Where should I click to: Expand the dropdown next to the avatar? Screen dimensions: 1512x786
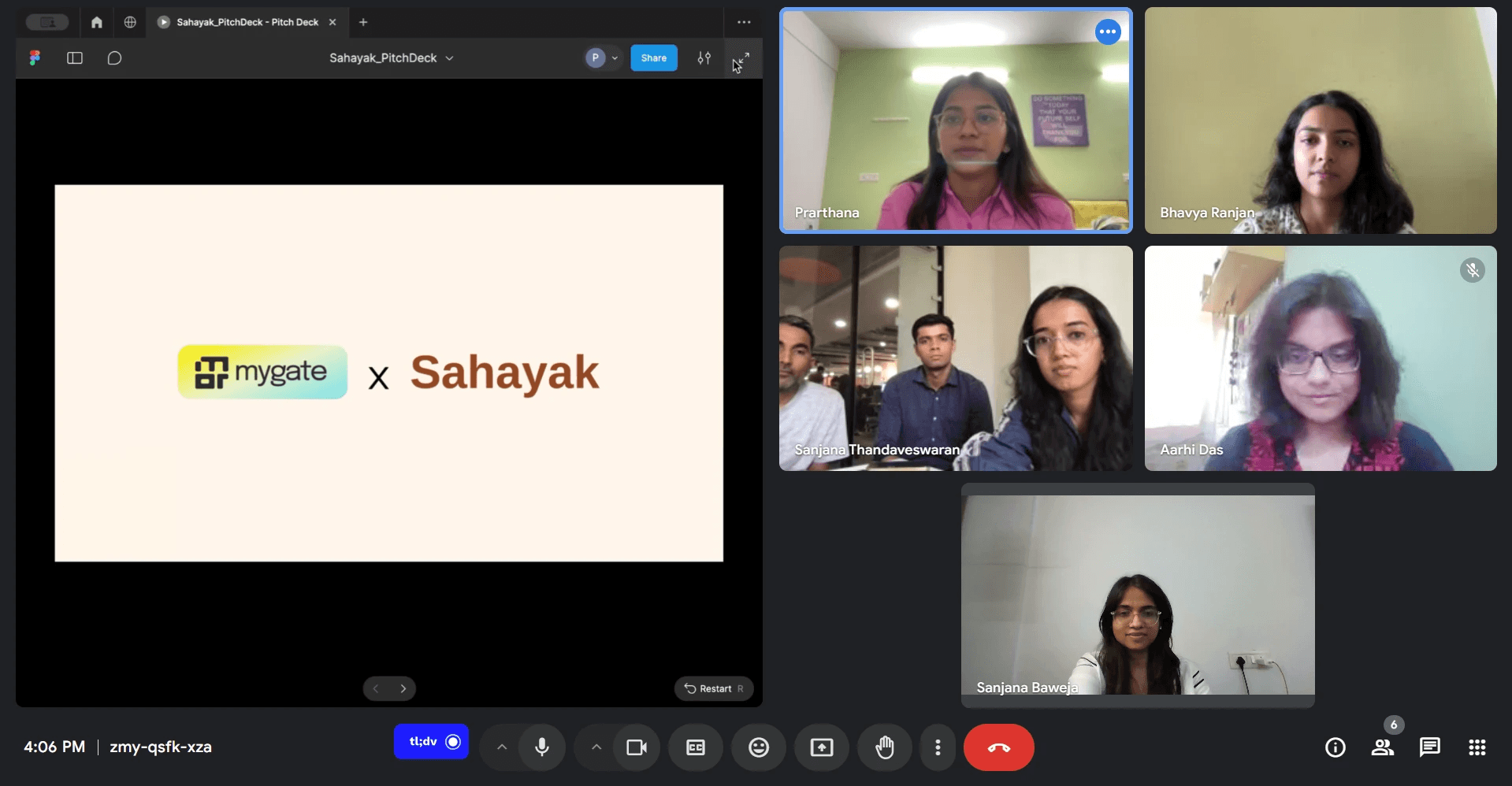click(615, 57)
